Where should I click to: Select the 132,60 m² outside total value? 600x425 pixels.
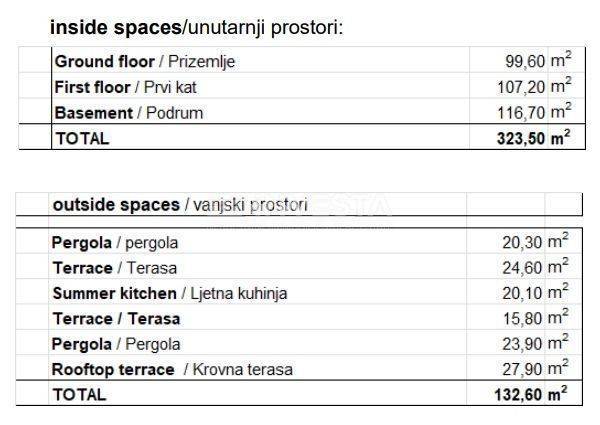click(x=531, y=394)
